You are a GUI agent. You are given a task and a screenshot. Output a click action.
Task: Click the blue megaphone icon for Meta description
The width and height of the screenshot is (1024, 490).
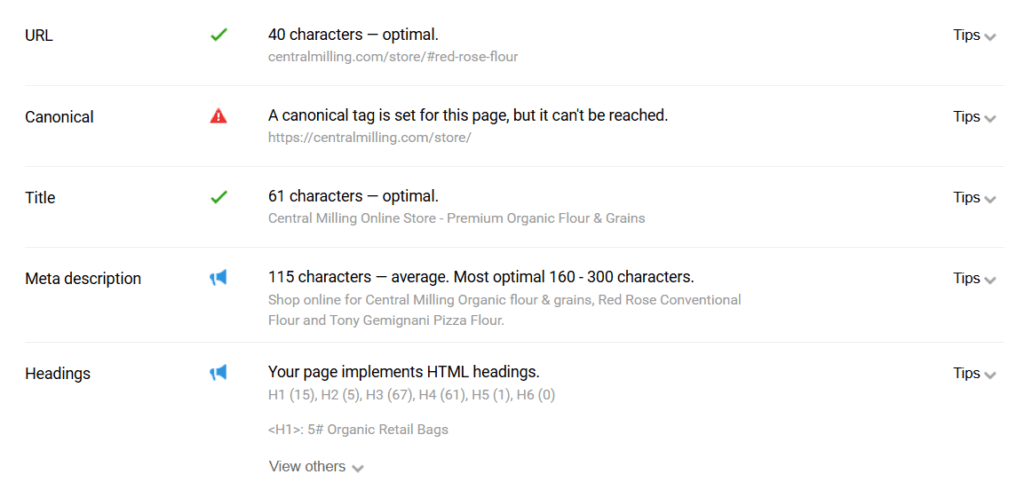point(218,278)
